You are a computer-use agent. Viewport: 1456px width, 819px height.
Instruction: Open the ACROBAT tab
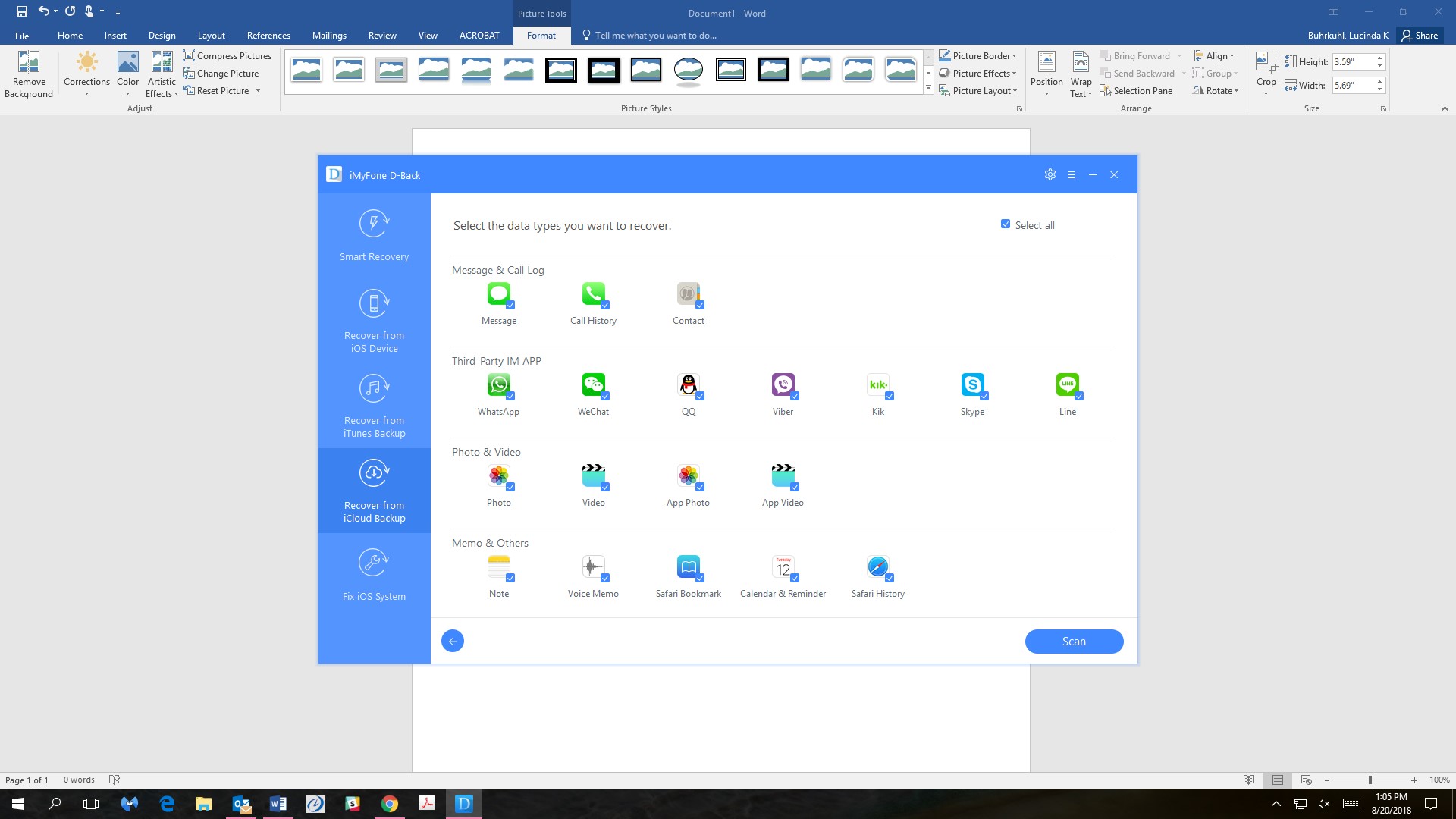coord(479,35)
